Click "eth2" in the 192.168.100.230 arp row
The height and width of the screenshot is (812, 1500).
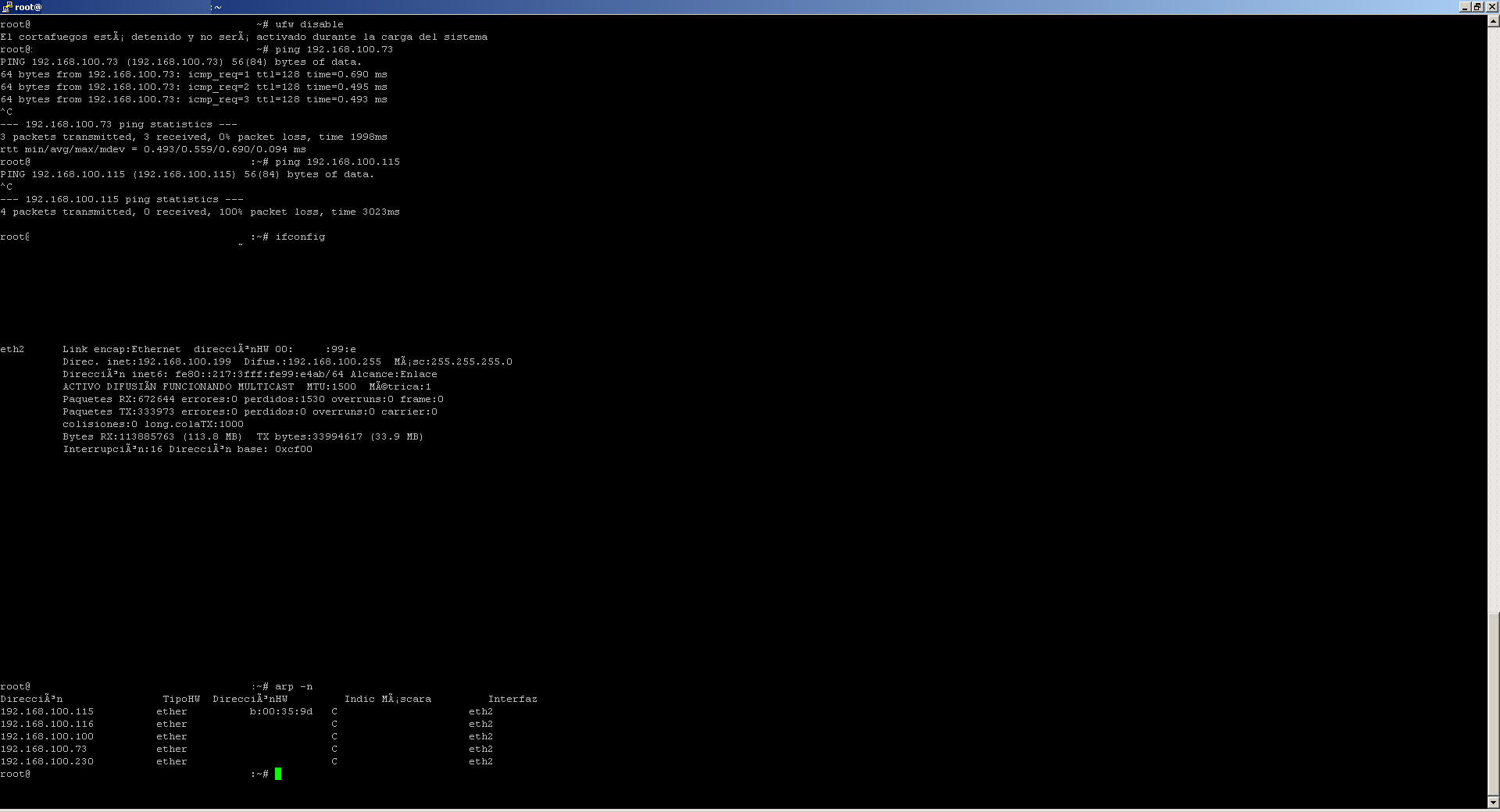(x=481, y=761)
